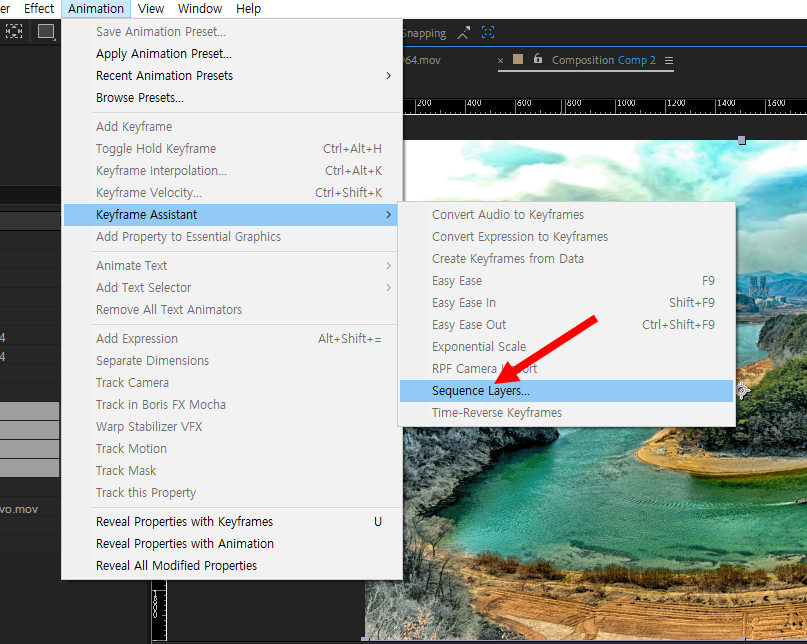Select the 64.mov footage tab
The image size is (807, 644).
(423, 60)
